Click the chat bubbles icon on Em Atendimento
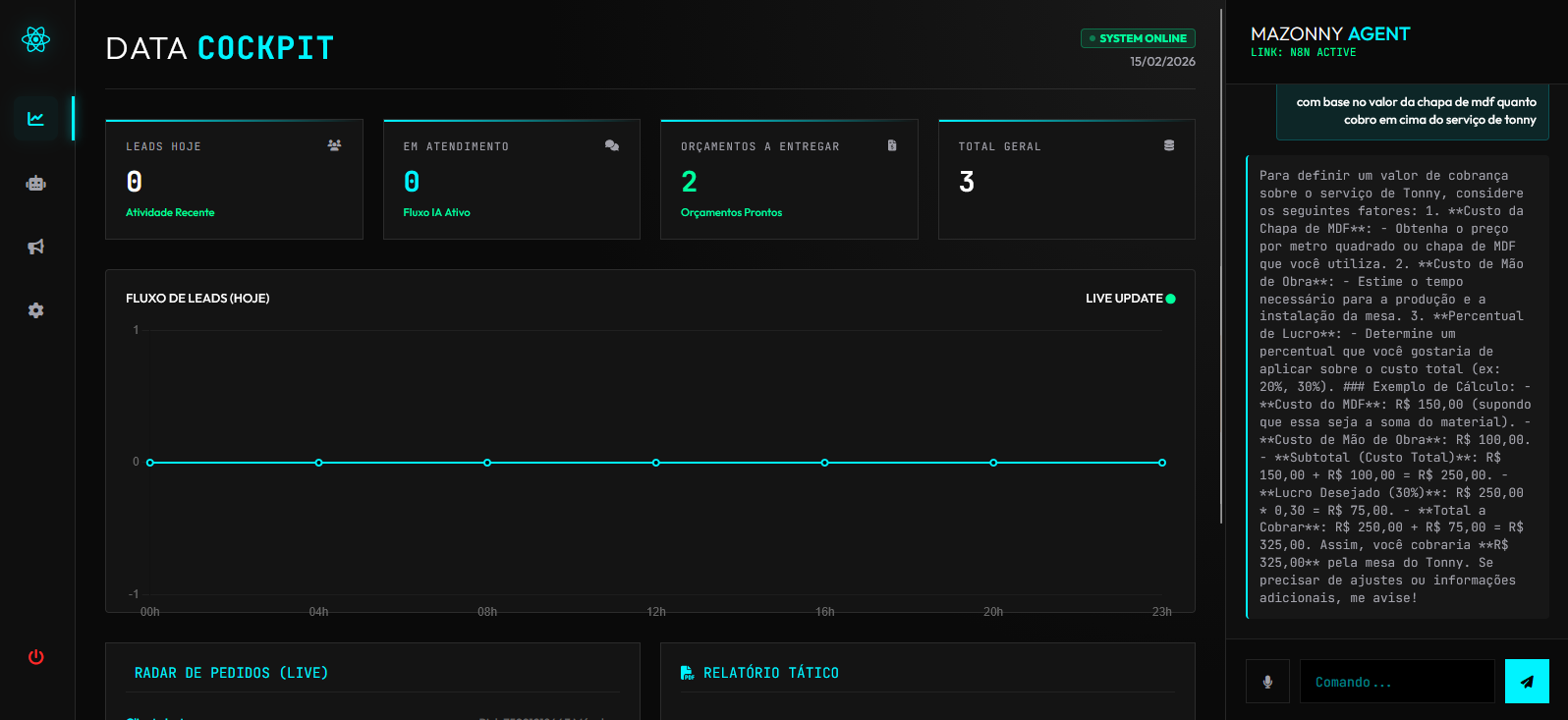 [x=612, y=145]
